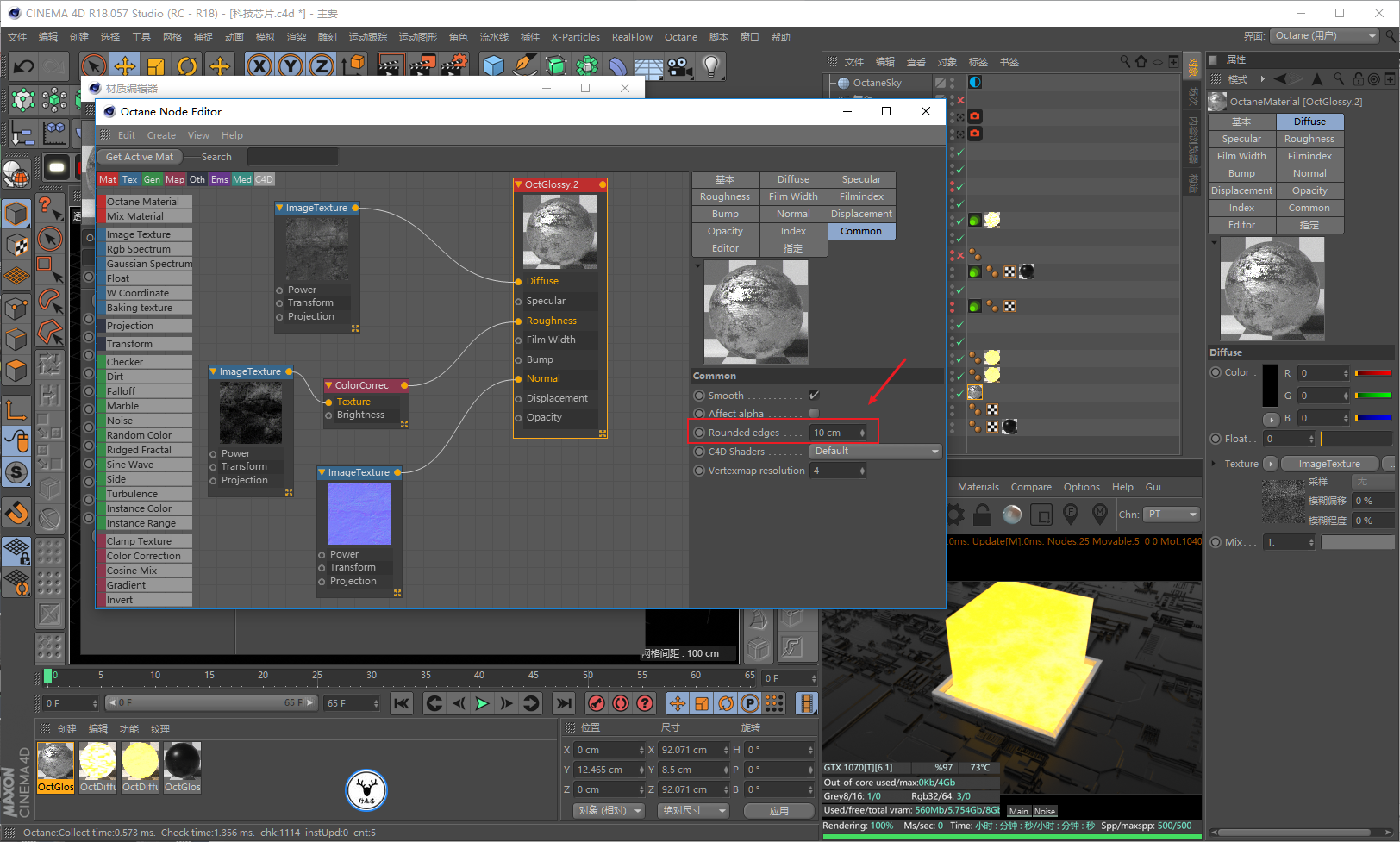
Task: Add a Camera object
Action: pyautogui.click(x=680, y=66)
